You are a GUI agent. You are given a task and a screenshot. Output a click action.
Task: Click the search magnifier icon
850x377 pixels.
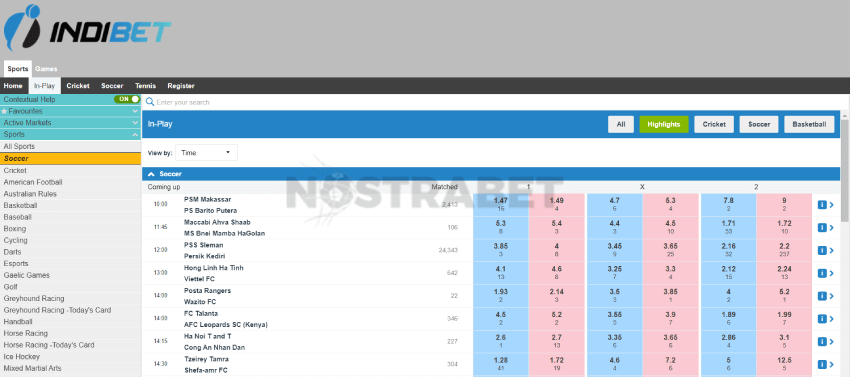click(150, 102)
